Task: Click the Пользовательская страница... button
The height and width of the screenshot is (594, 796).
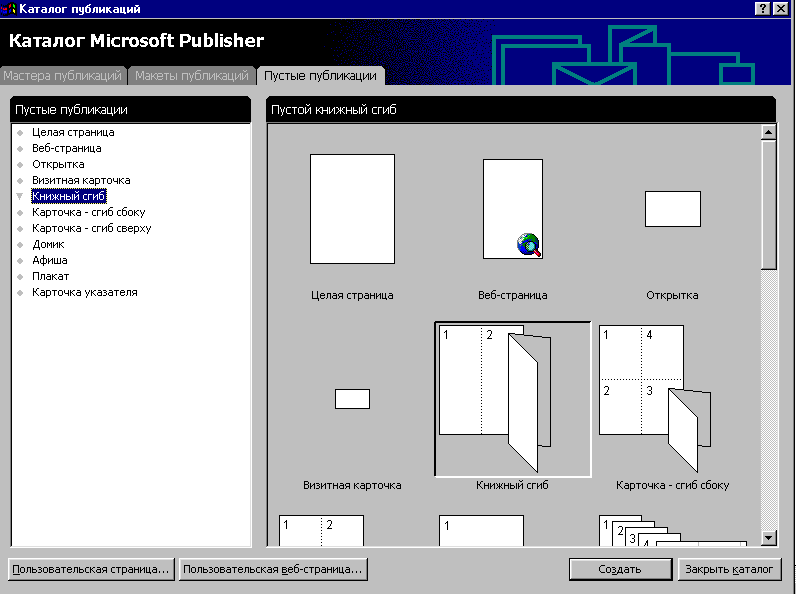Action: (x=91, y=569)
